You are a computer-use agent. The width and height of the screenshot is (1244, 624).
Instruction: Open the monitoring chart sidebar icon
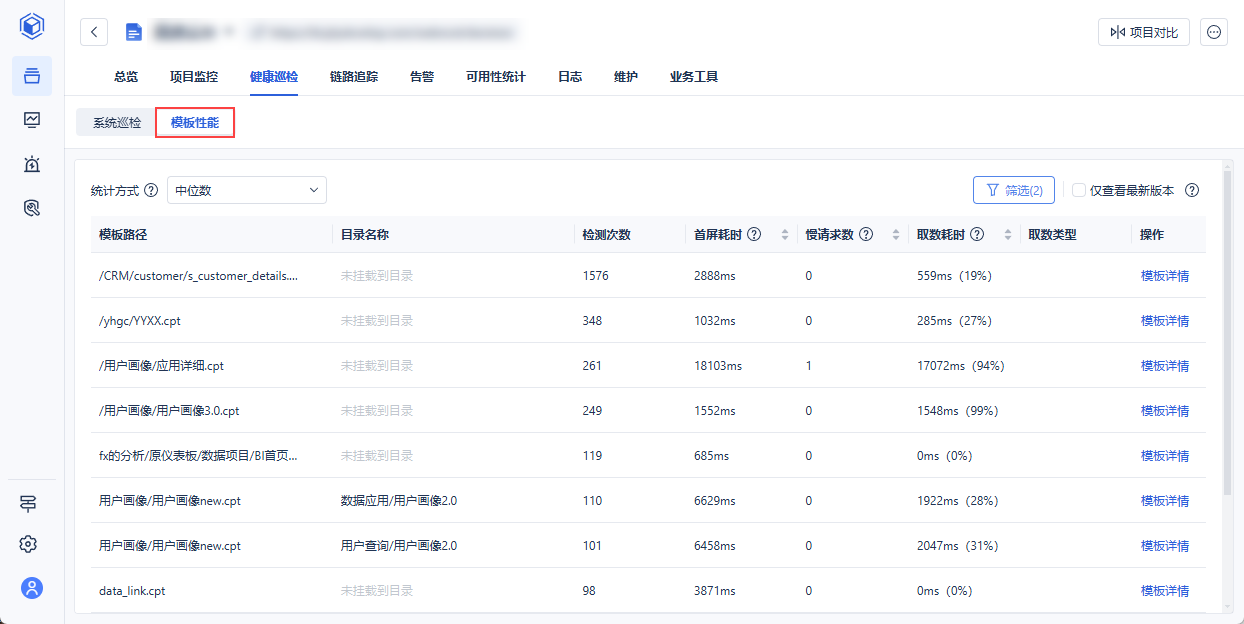click(32, 120)
